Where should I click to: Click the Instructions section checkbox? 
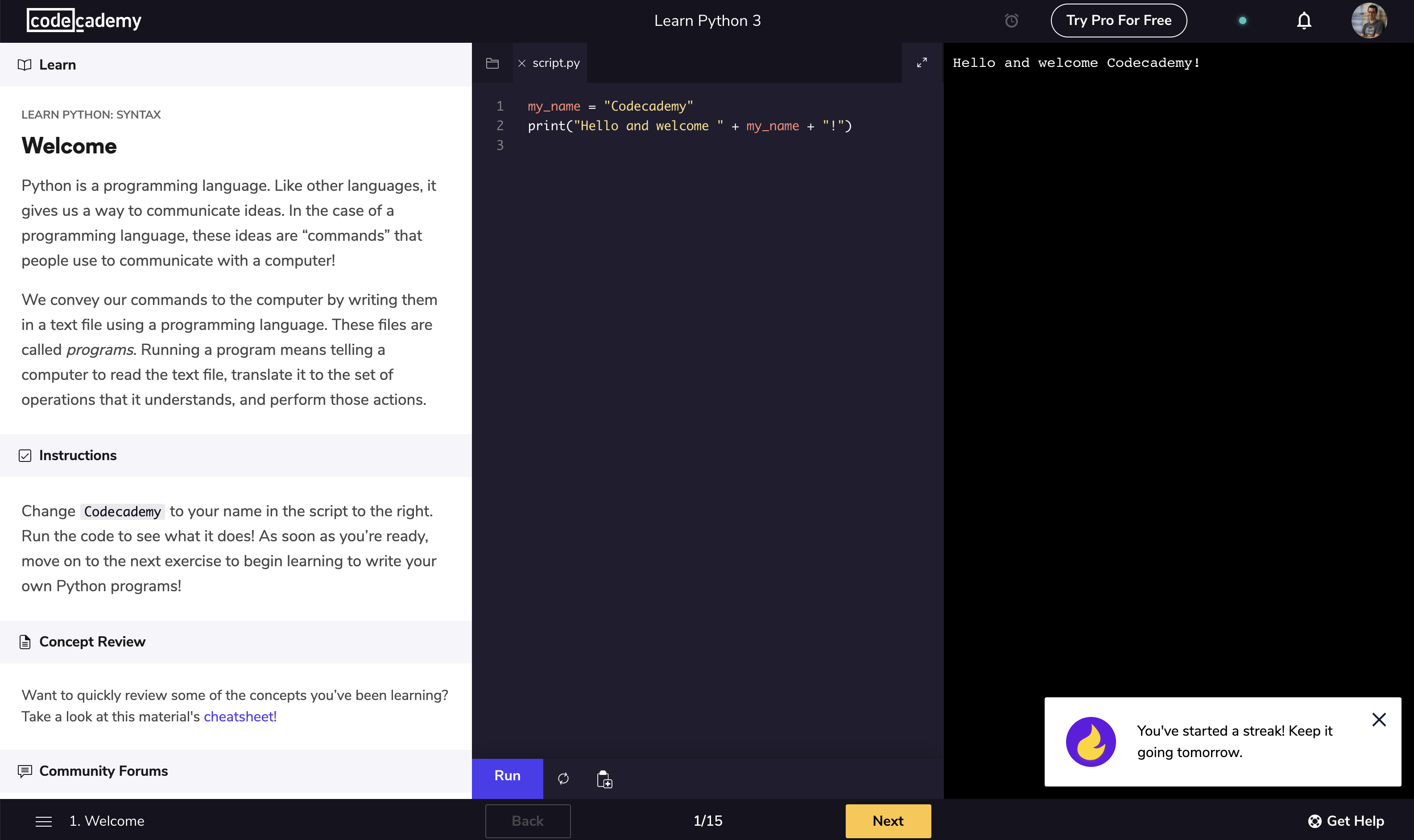tap(25, 455)
